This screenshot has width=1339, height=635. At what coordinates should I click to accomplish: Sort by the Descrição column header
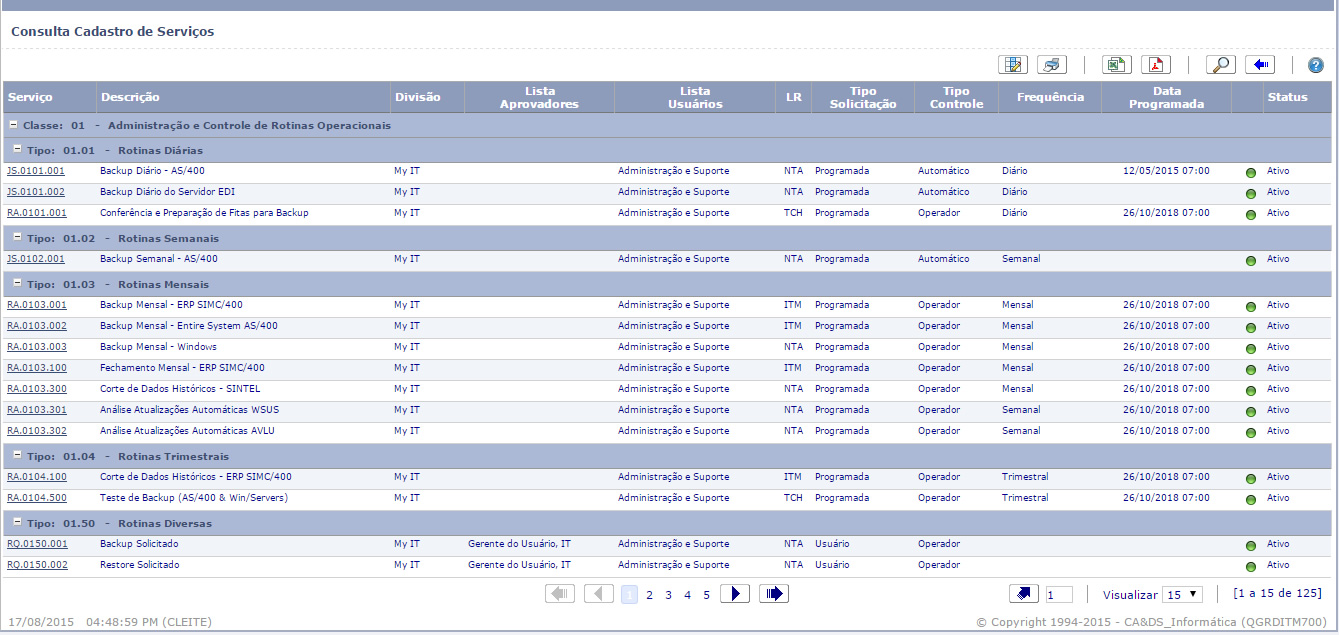(x=130, y=97)
